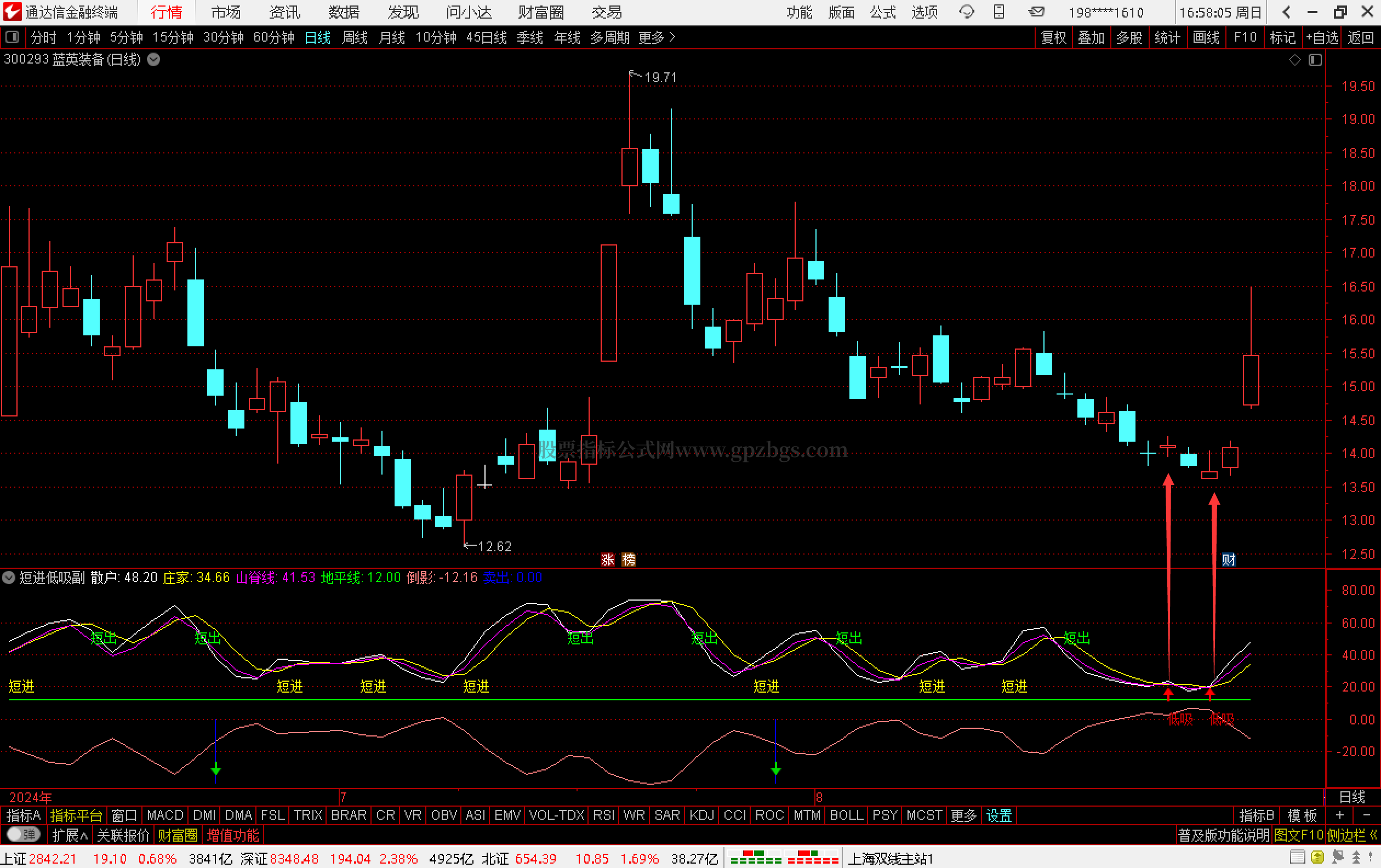This screenshot has width=1381, height=868.
Task: Click the satellite dish icon in status bar
Action: (1338, 858)
